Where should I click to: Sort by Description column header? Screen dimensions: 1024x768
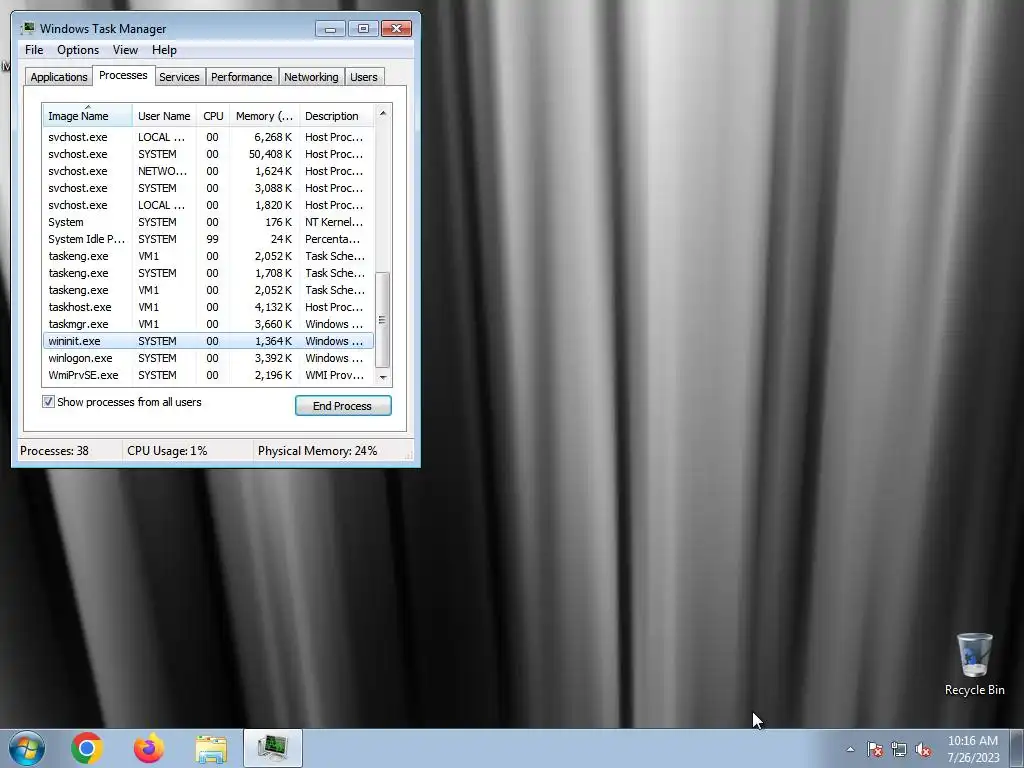[336, 116]
